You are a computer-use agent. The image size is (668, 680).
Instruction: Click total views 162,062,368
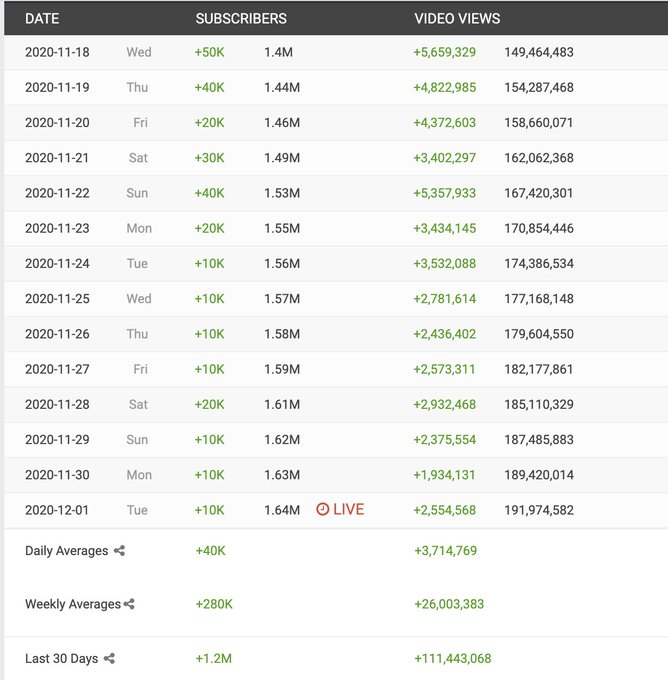pos(539,158)
